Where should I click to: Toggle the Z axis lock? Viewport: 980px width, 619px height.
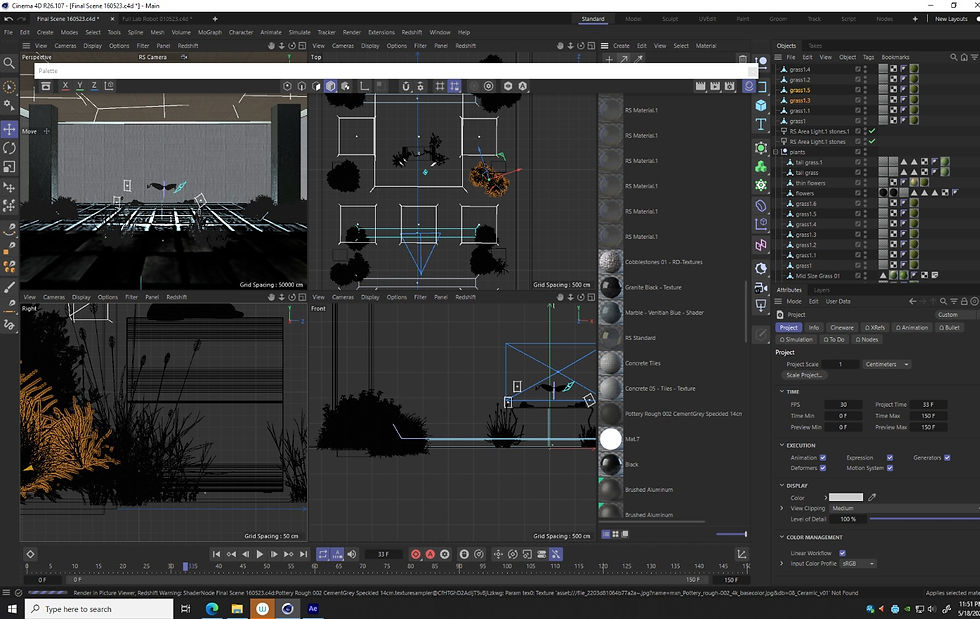click(x=94, y=86)
